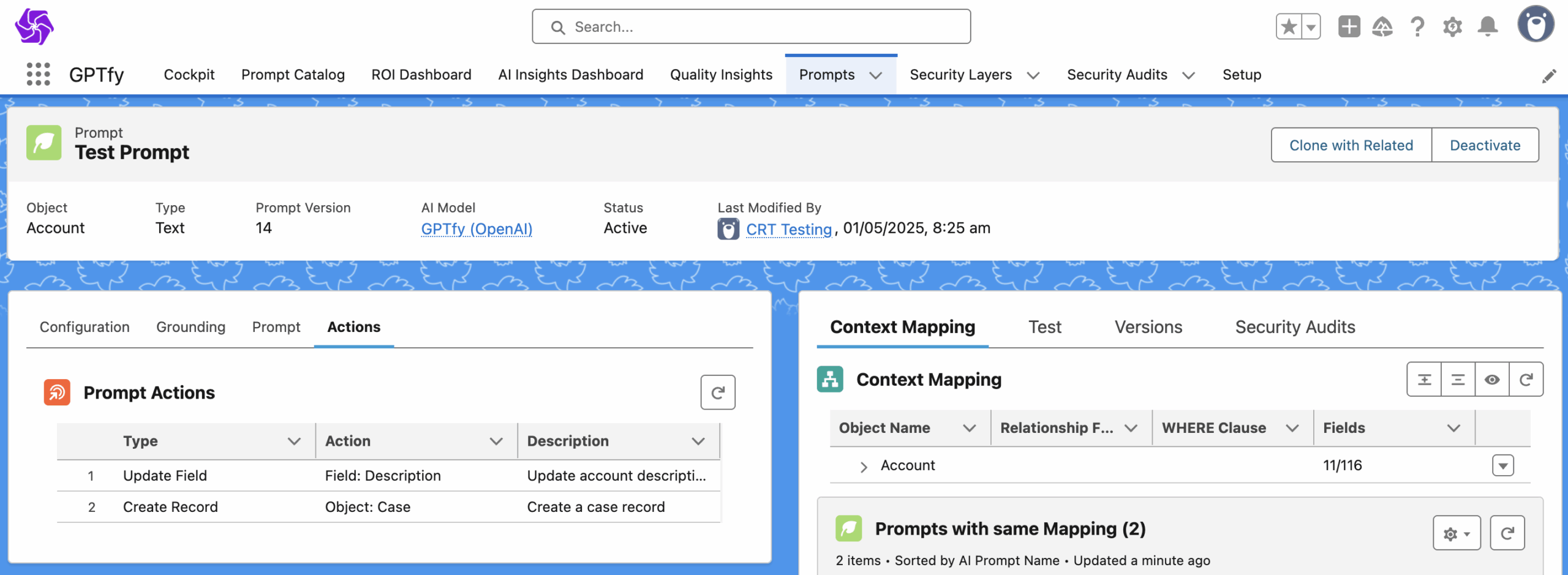Image resolution: width=1568 pixels, height=575 pixels.
Task: Open the Account row actions dropdown
Action: [x=1502, y=465]
